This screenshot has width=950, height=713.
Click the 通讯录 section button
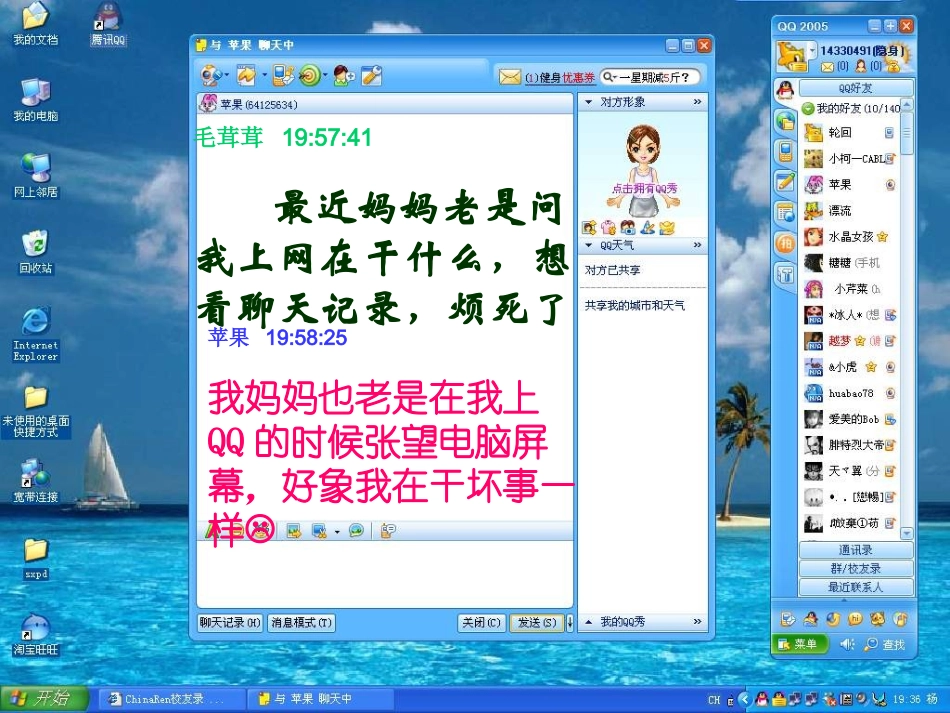click(855, 550)
